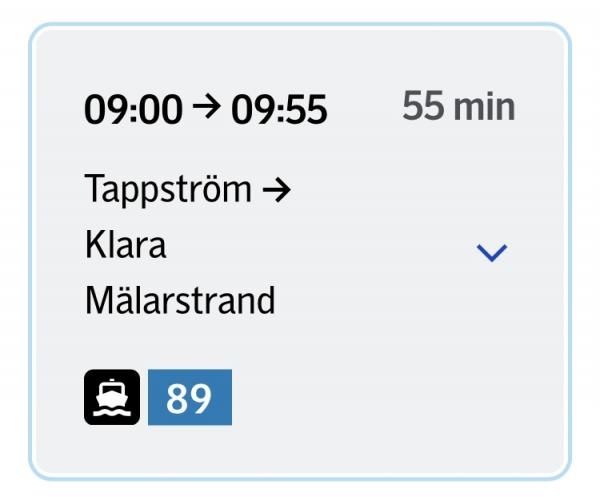600x500 pixels.
Task: Click the white waves under the boat icon
Action: click(x=112, y=412)
